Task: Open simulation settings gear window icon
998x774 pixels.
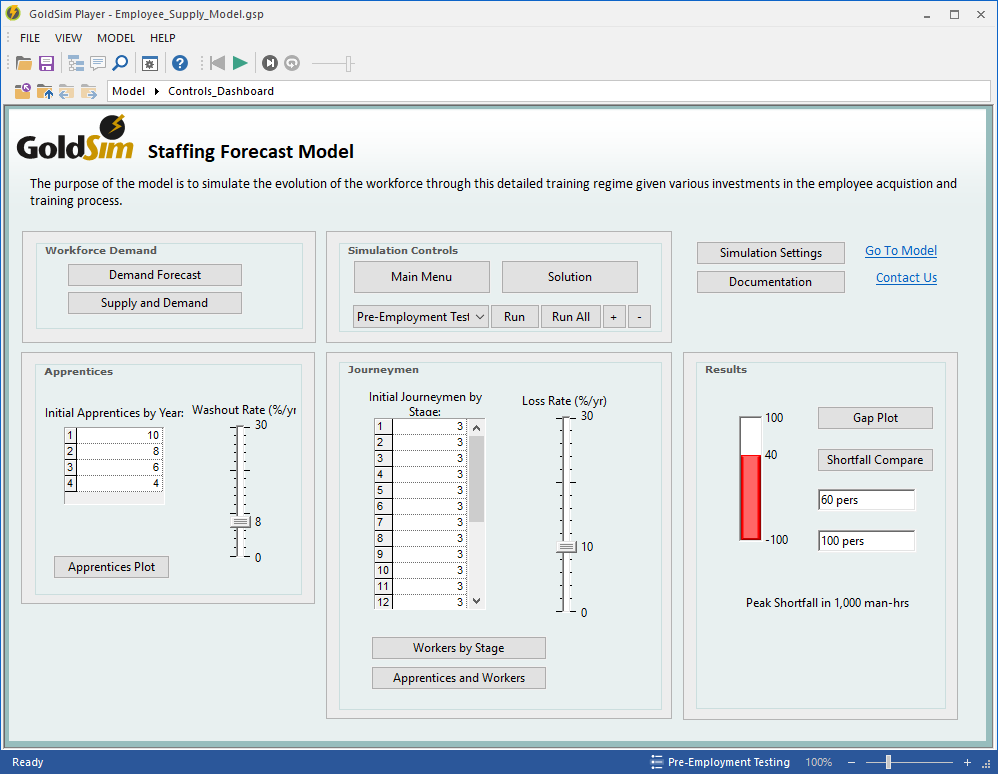Action: click(x=150, y=64)
